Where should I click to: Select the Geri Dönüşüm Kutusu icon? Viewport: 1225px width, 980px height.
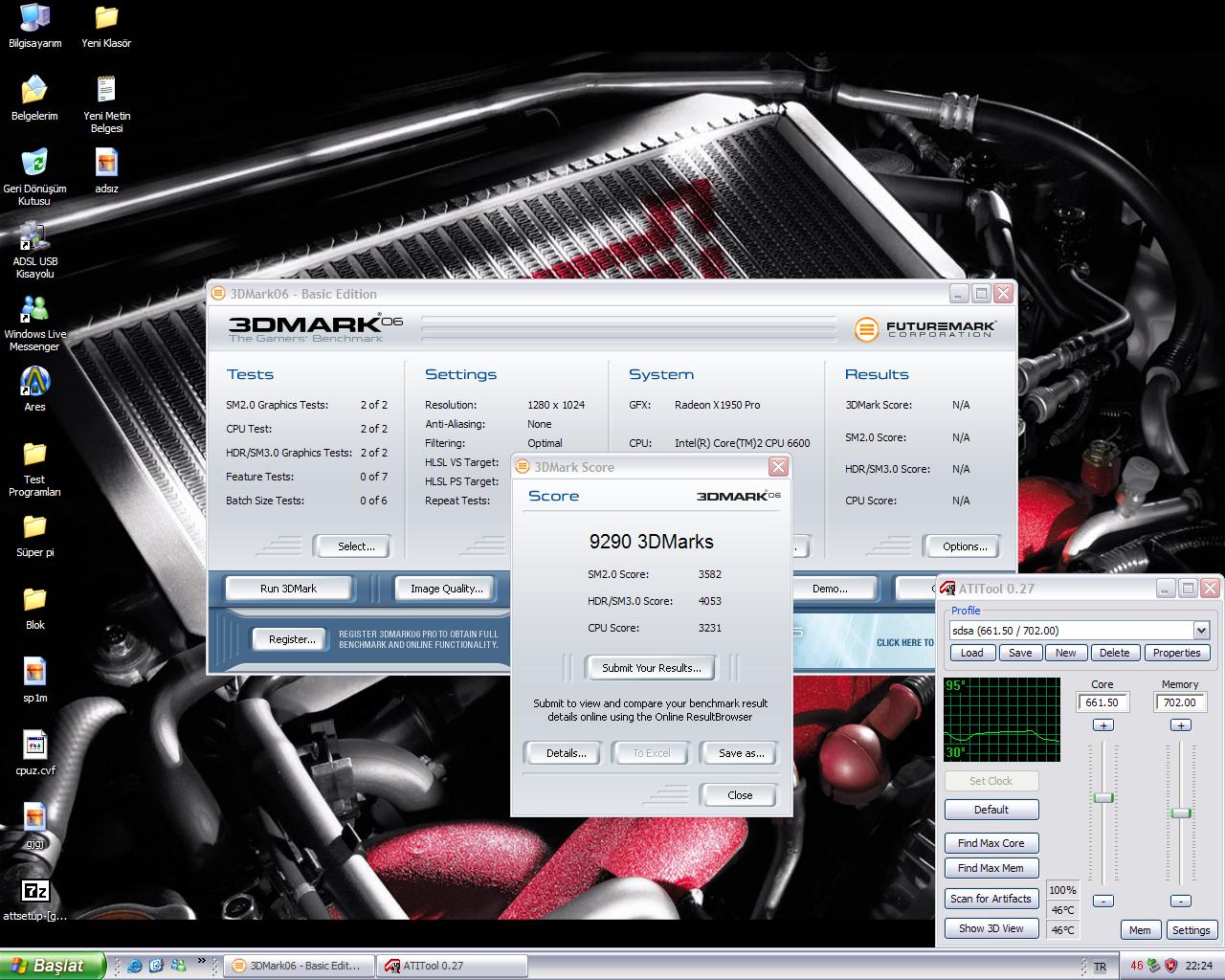coord(34,162)
